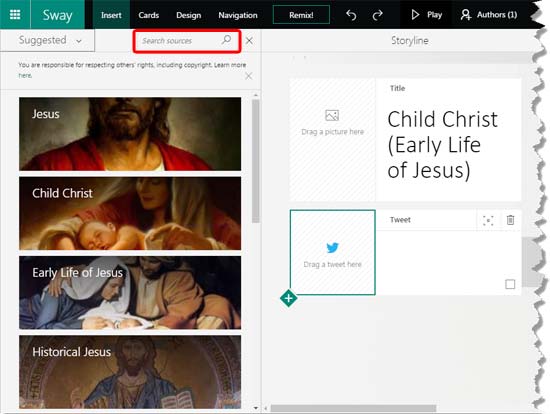This screenshot has width=550, height=414.
Task: Select the Jesus suggestion thumbnail
Action: coord(130,134)
